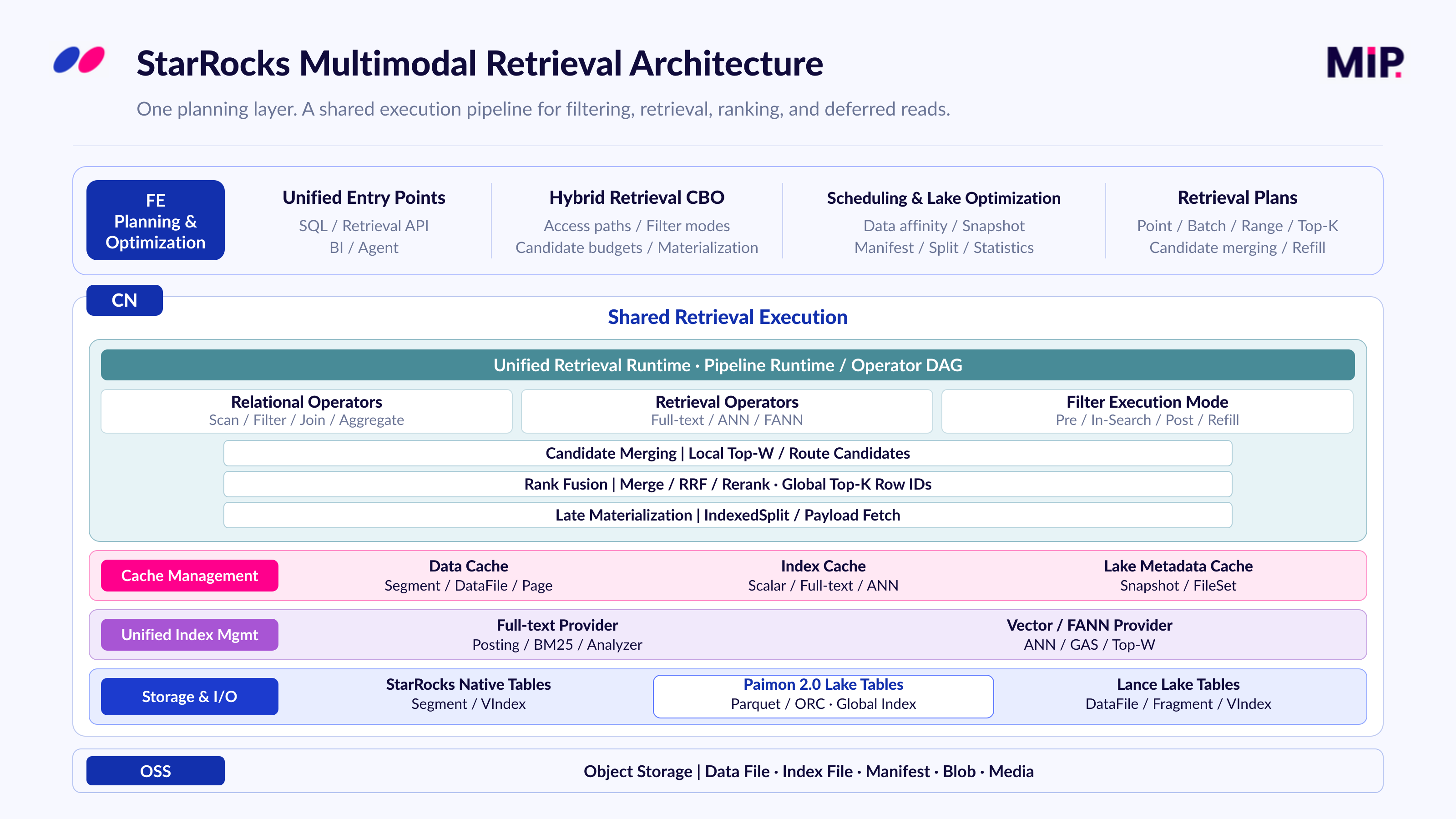The width and height of the screenshot is (1456, 819).
Task: Select the Filter Execution Mode box
Action: pyautogui.click(x=1148, y=411)
